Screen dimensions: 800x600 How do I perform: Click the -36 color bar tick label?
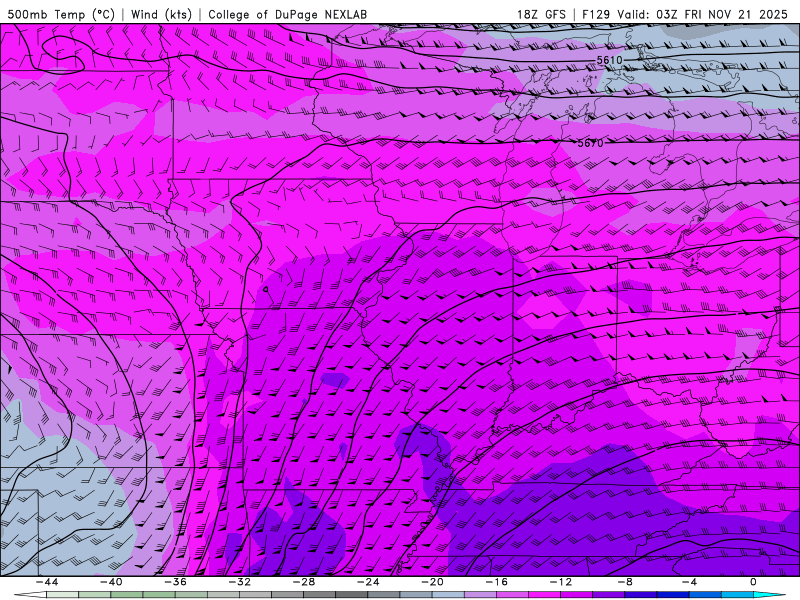pos(175,582)
